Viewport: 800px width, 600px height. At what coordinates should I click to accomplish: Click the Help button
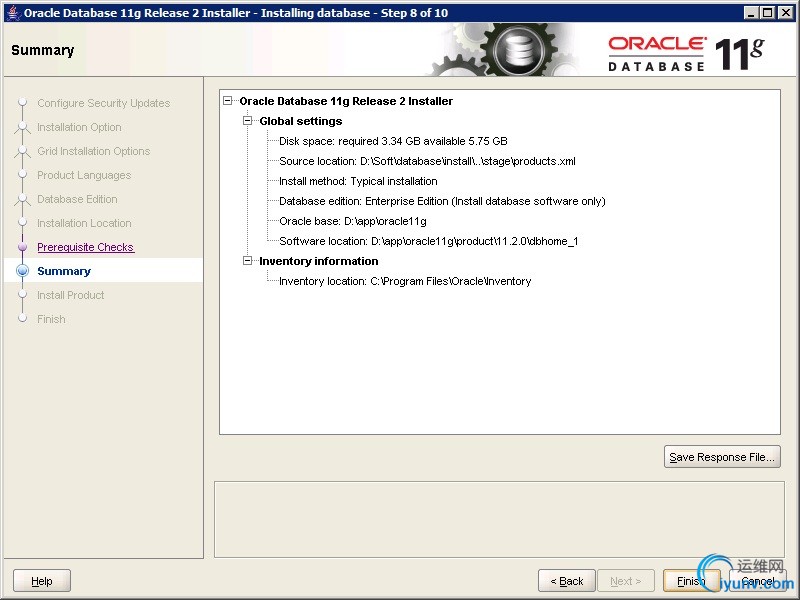[x=42, y=581]
